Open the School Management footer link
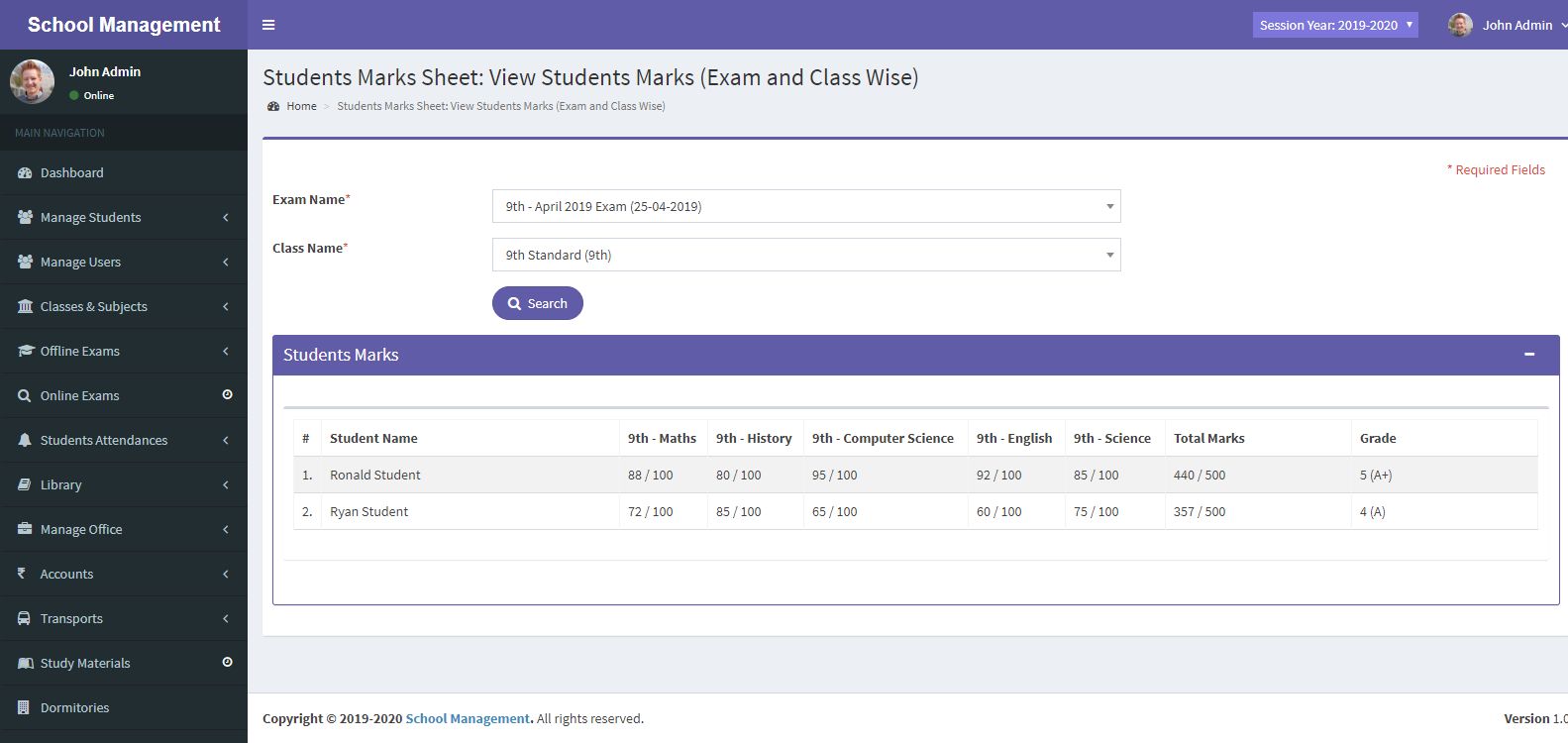This screenshot has height=743, width=1568. [469, 719]
